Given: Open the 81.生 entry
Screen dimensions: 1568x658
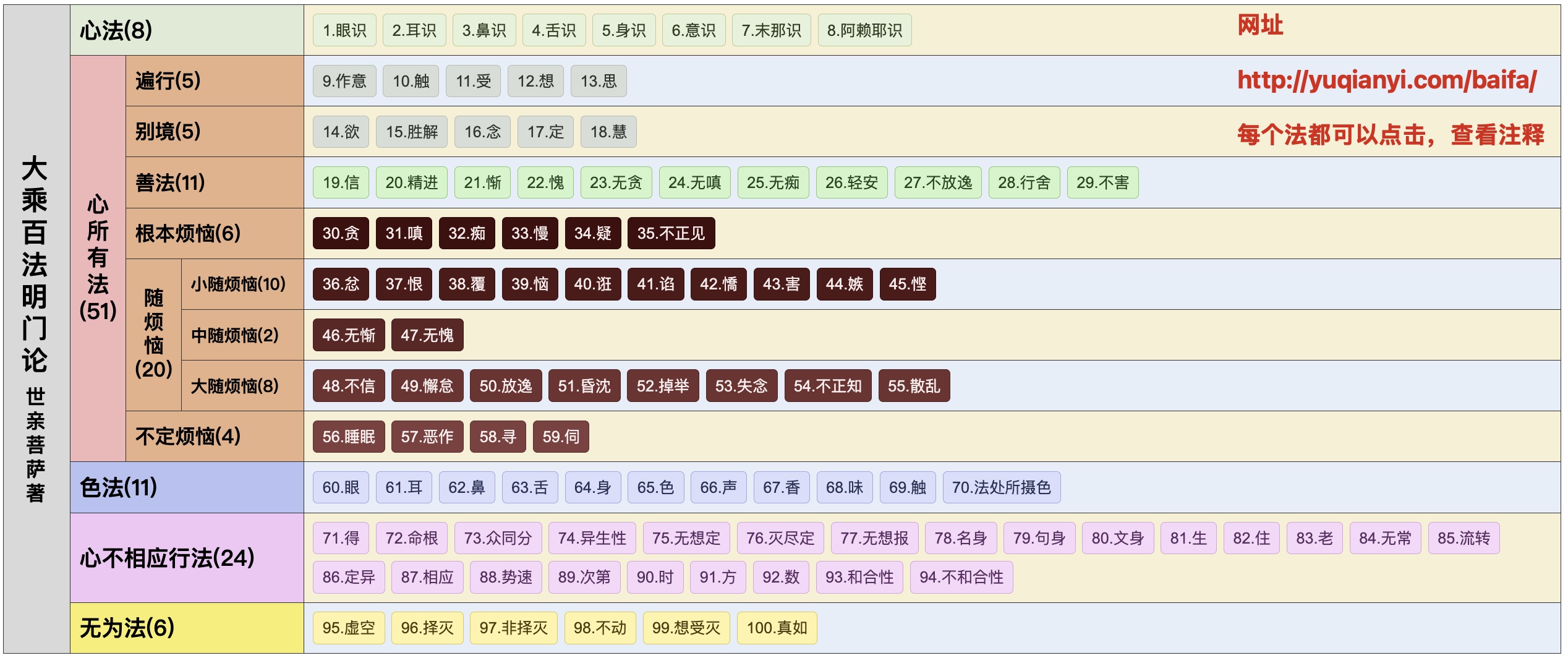Looking at the screenshot, I should tap(1188, 538).
